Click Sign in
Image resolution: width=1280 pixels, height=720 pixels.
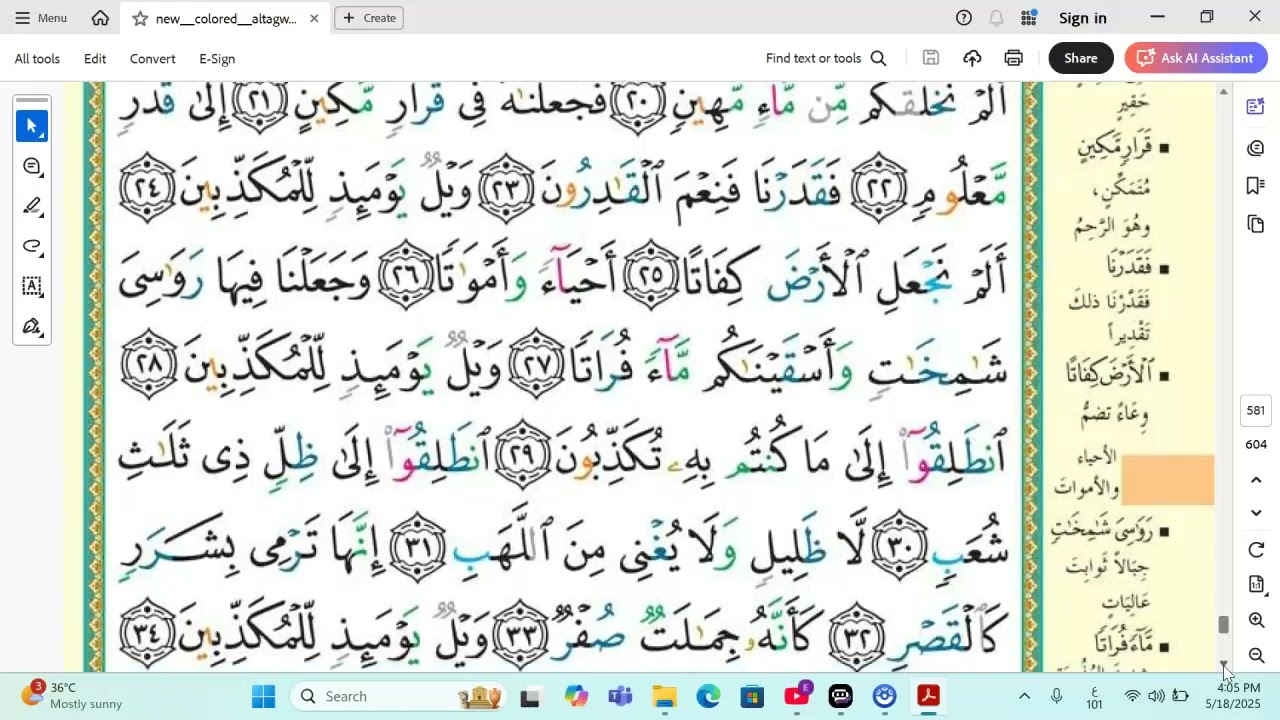pos(1082,18)
